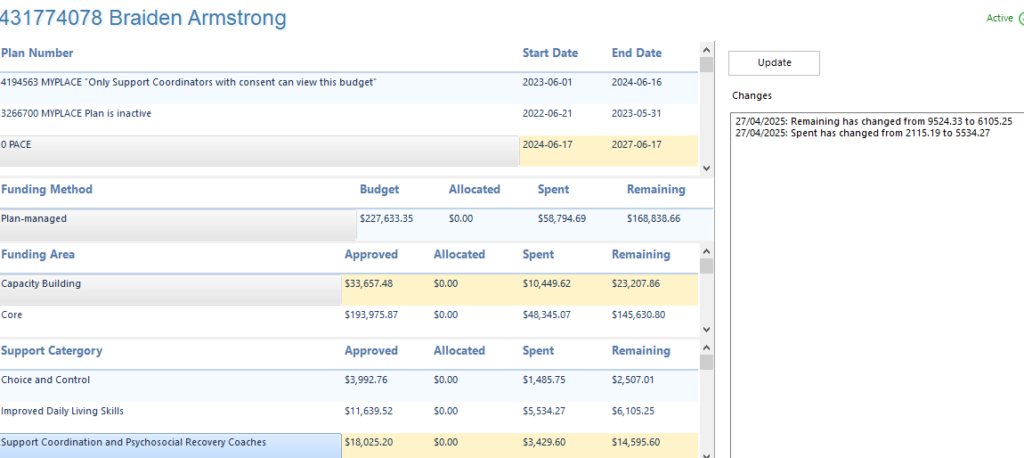Click the Active status icon

pyautogui.click(x=1020, y=18)
